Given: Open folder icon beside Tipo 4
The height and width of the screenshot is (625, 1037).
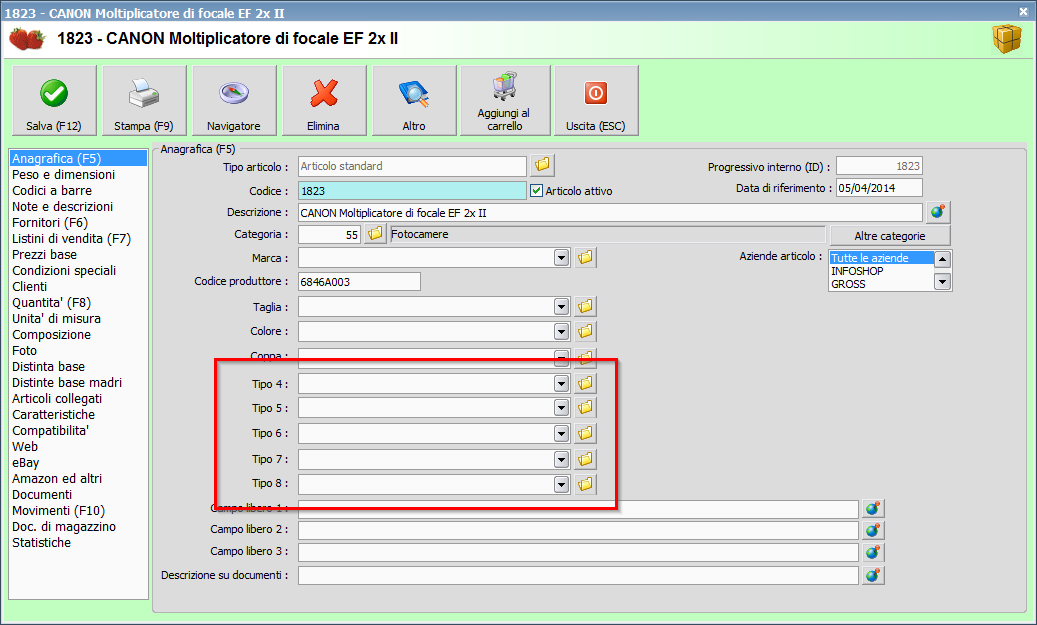Looking at the screenshot, I should 585,384.
